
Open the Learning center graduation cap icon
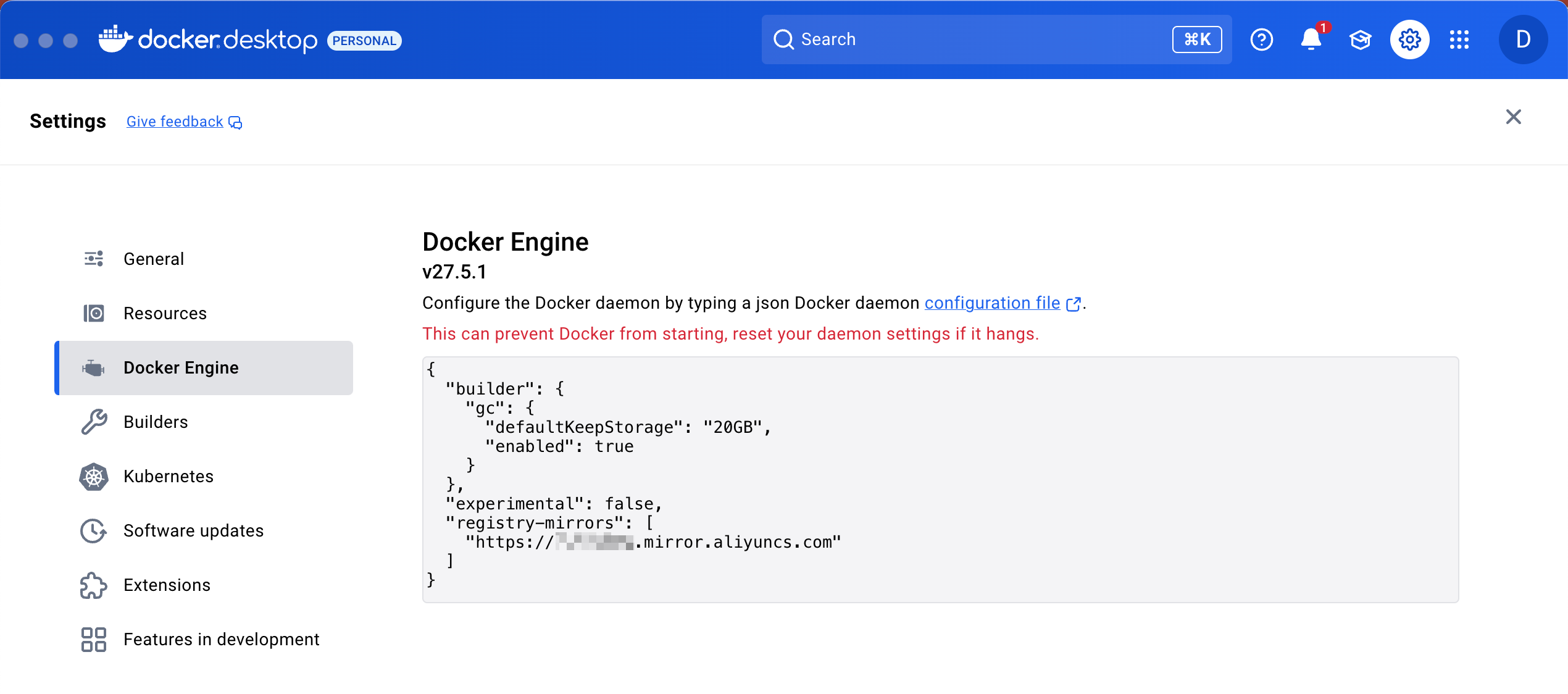click(x=1360, y=40)
